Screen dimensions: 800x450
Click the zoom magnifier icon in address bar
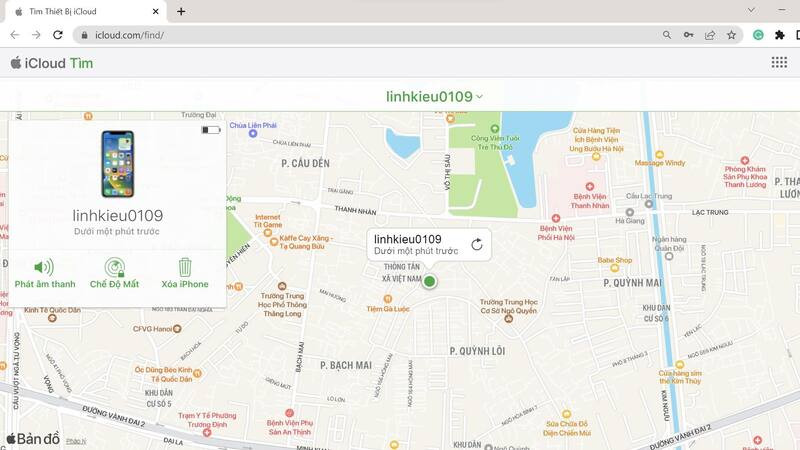coord(666,34)
